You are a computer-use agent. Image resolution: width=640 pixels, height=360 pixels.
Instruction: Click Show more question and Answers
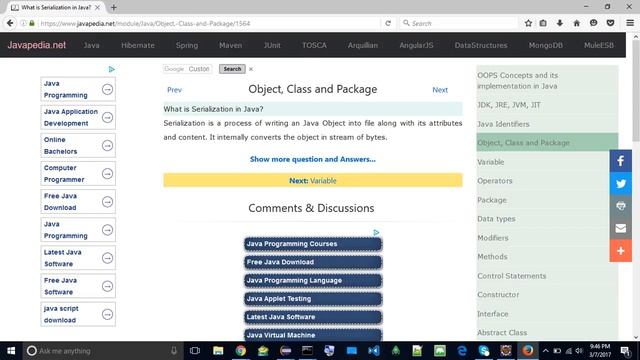313,159
